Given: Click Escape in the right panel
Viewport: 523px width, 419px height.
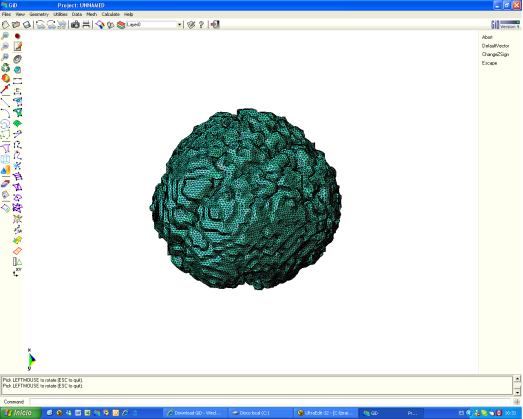Looking at the screenshot, I should click(489, 63).
